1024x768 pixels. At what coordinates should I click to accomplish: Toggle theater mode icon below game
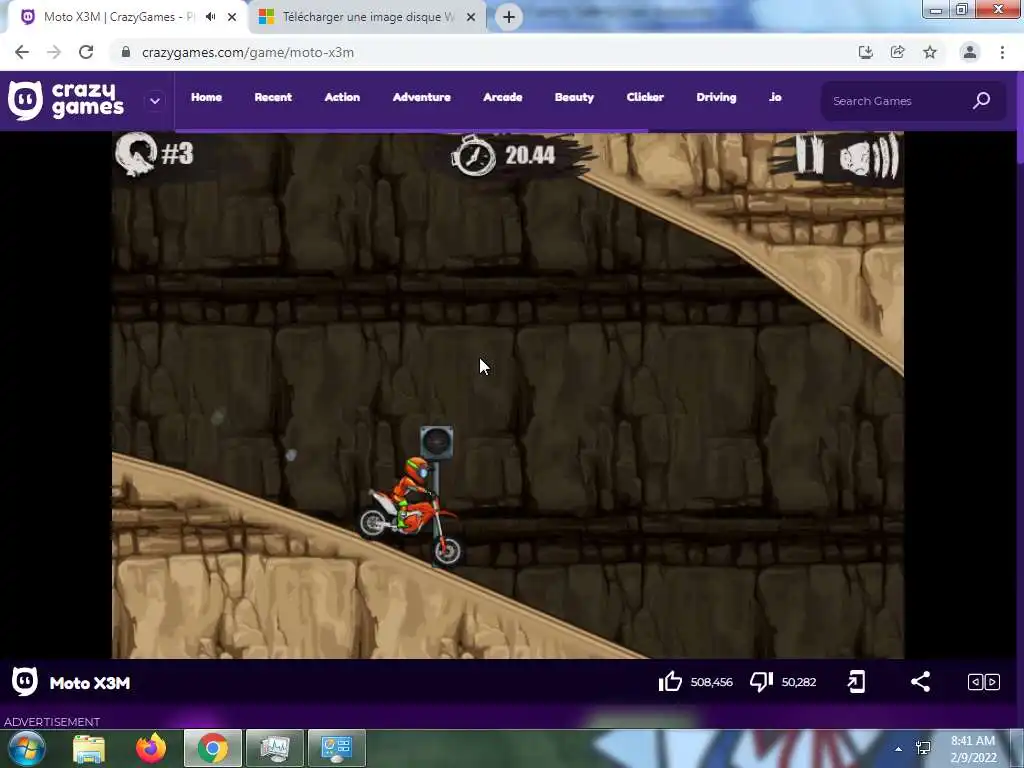[x=984, y=682]
